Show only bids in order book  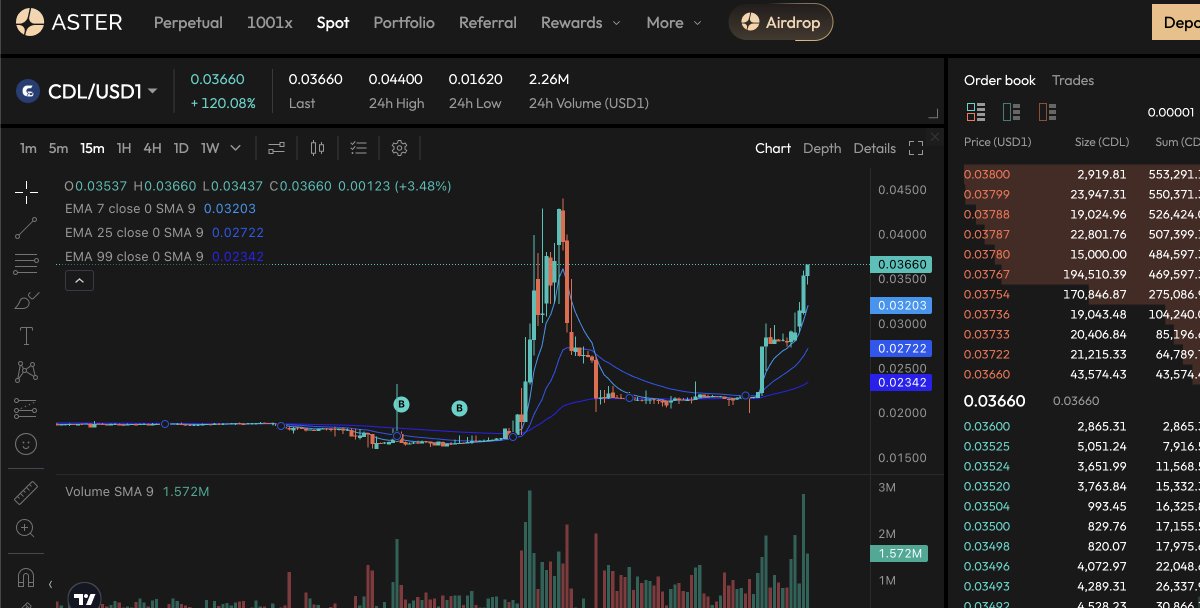[1012, 112]
